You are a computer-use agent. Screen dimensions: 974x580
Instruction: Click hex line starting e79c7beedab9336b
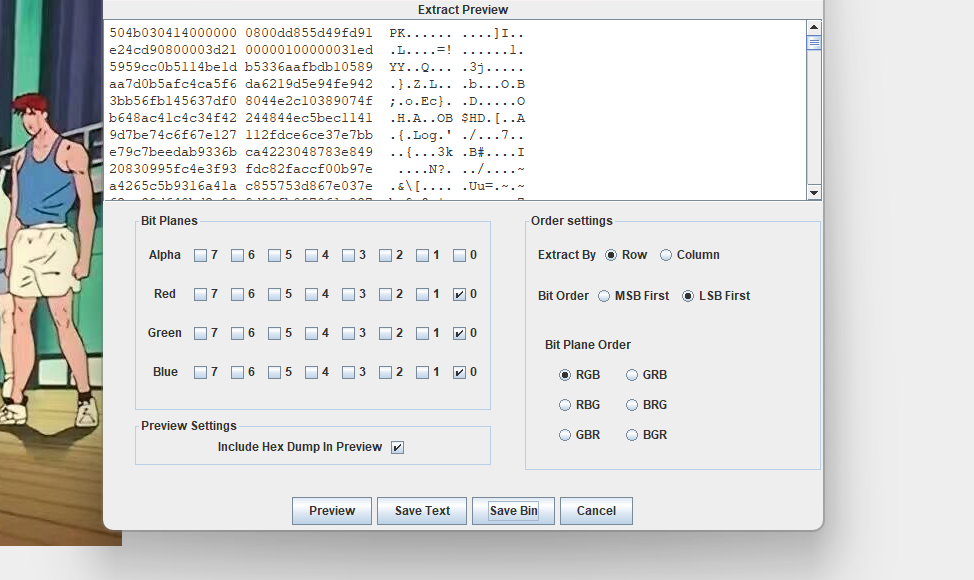[x=317, y=152]
